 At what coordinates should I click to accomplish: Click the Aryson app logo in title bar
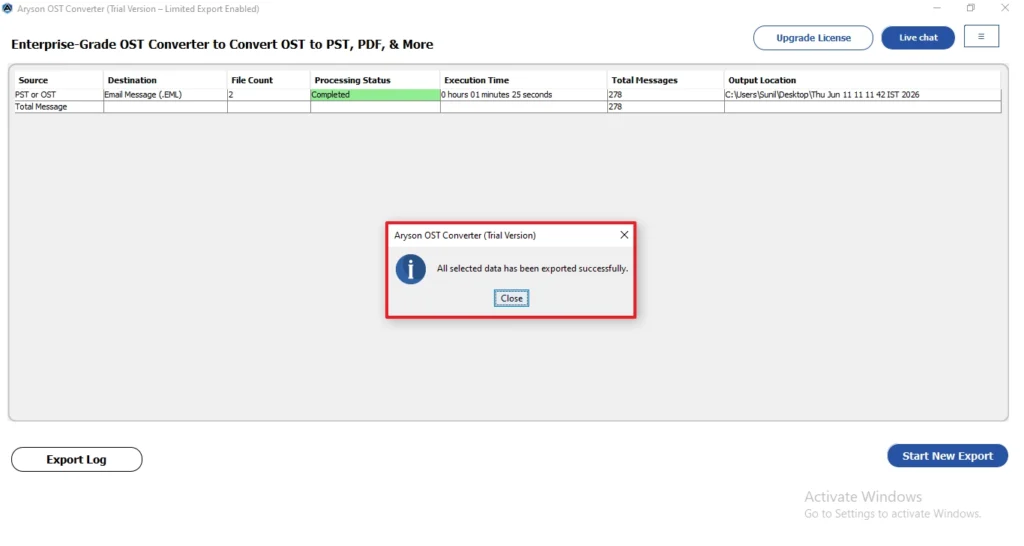(x=7, y=8)
